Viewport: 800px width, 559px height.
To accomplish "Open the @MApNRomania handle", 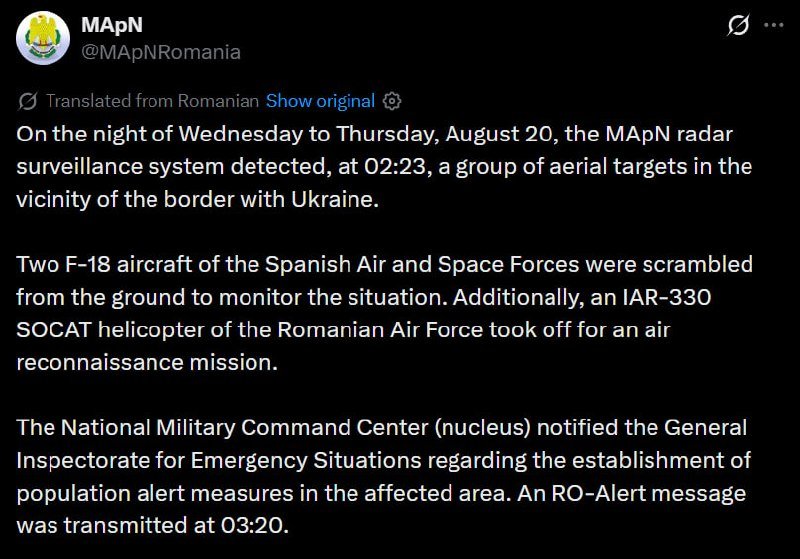I will tap(161, 52).
